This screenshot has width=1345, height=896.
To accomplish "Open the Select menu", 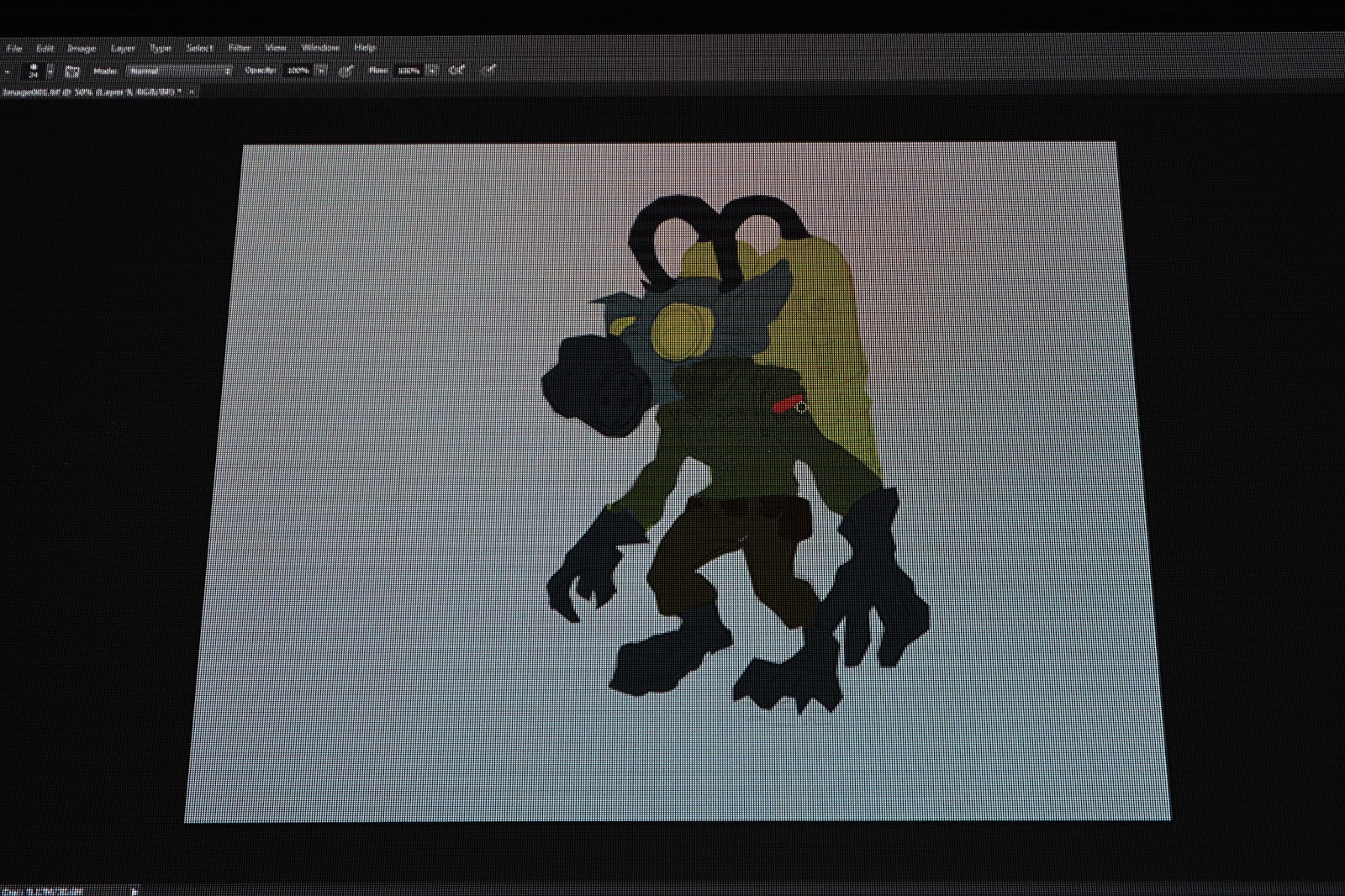I will (199, 48).
